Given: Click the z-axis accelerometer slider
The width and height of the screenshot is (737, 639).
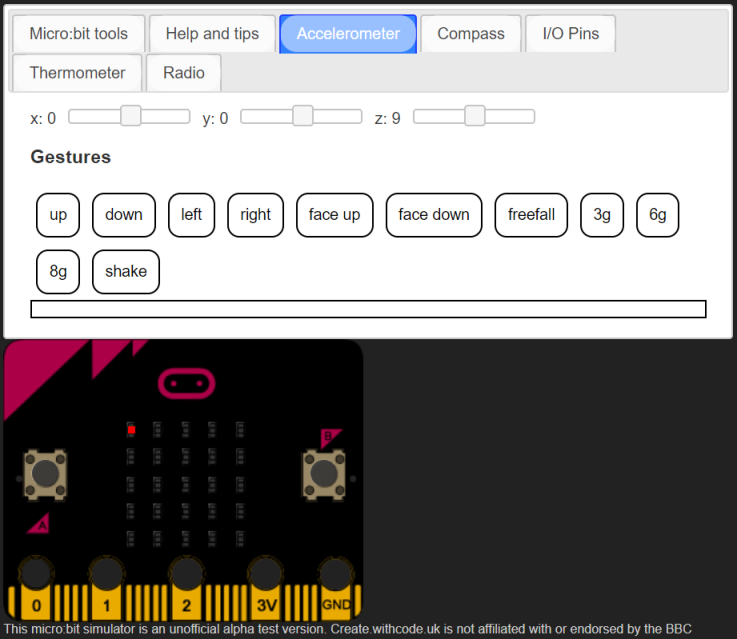Looking at the screenshot, I should pyautogui.click(x=474, y=117).
